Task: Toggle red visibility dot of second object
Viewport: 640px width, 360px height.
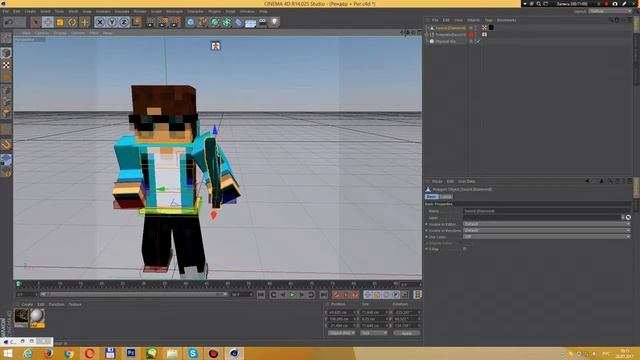Action: [x=471, y=35]
